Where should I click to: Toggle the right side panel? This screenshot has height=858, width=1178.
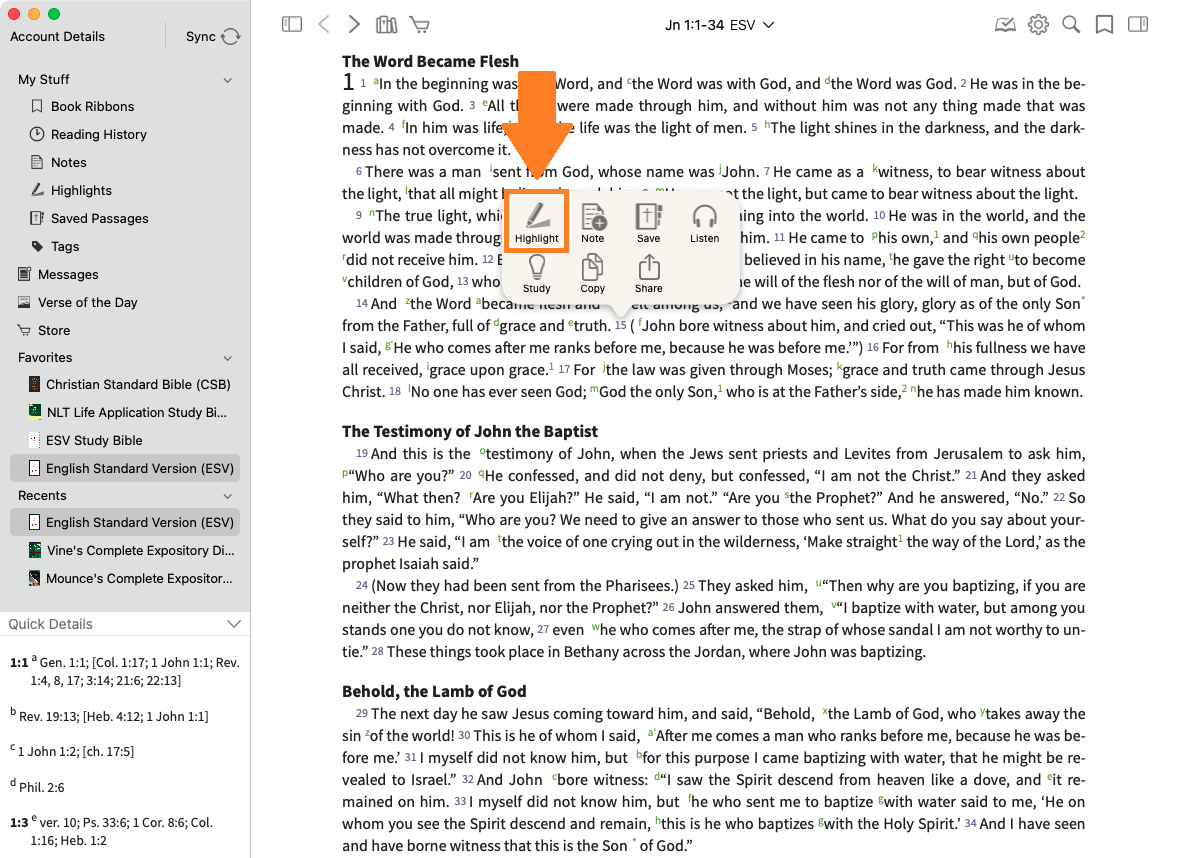click(x=1137, y=25)
